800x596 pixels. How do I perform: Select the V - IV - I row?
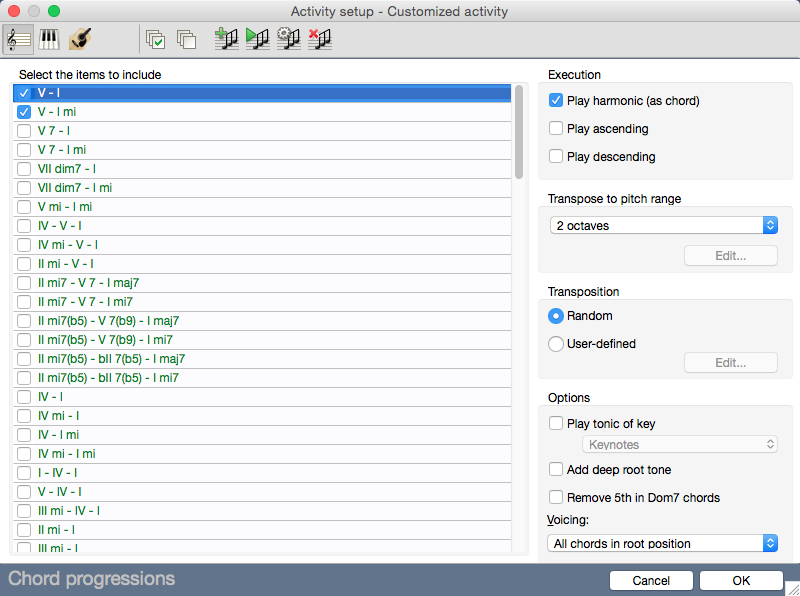click(x=262, y=492)
